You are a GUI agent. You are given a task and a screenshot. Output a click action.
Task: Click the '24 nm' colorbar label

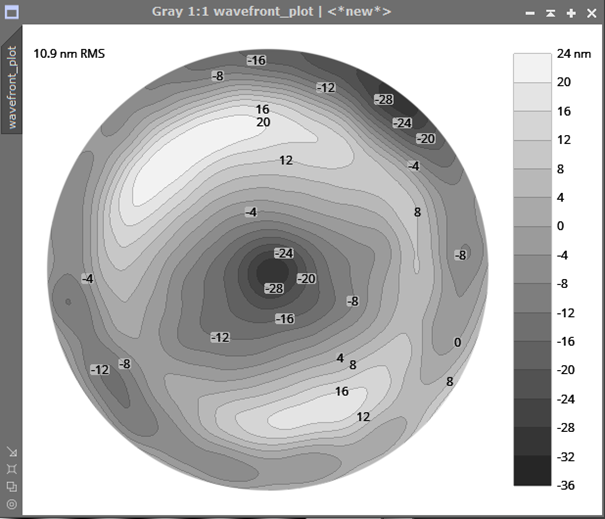point(574,54)
